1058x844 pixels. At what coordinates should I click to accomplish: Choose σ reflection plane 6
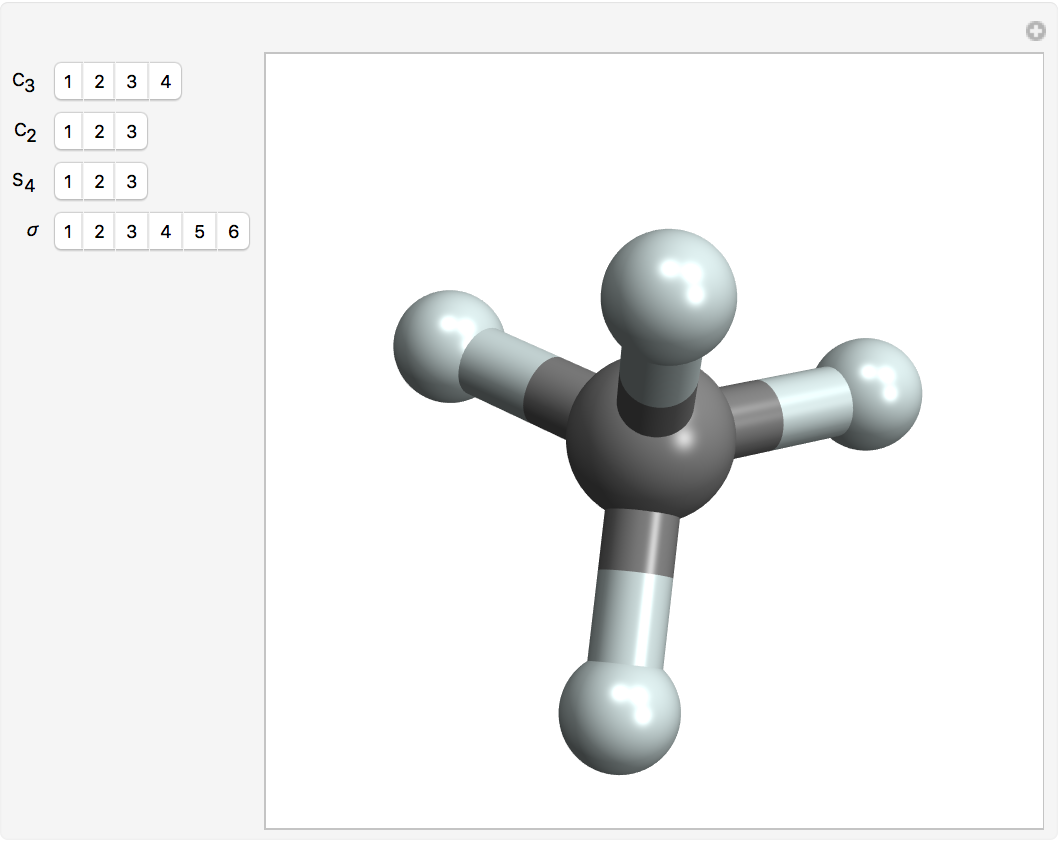tap(233, 232)
